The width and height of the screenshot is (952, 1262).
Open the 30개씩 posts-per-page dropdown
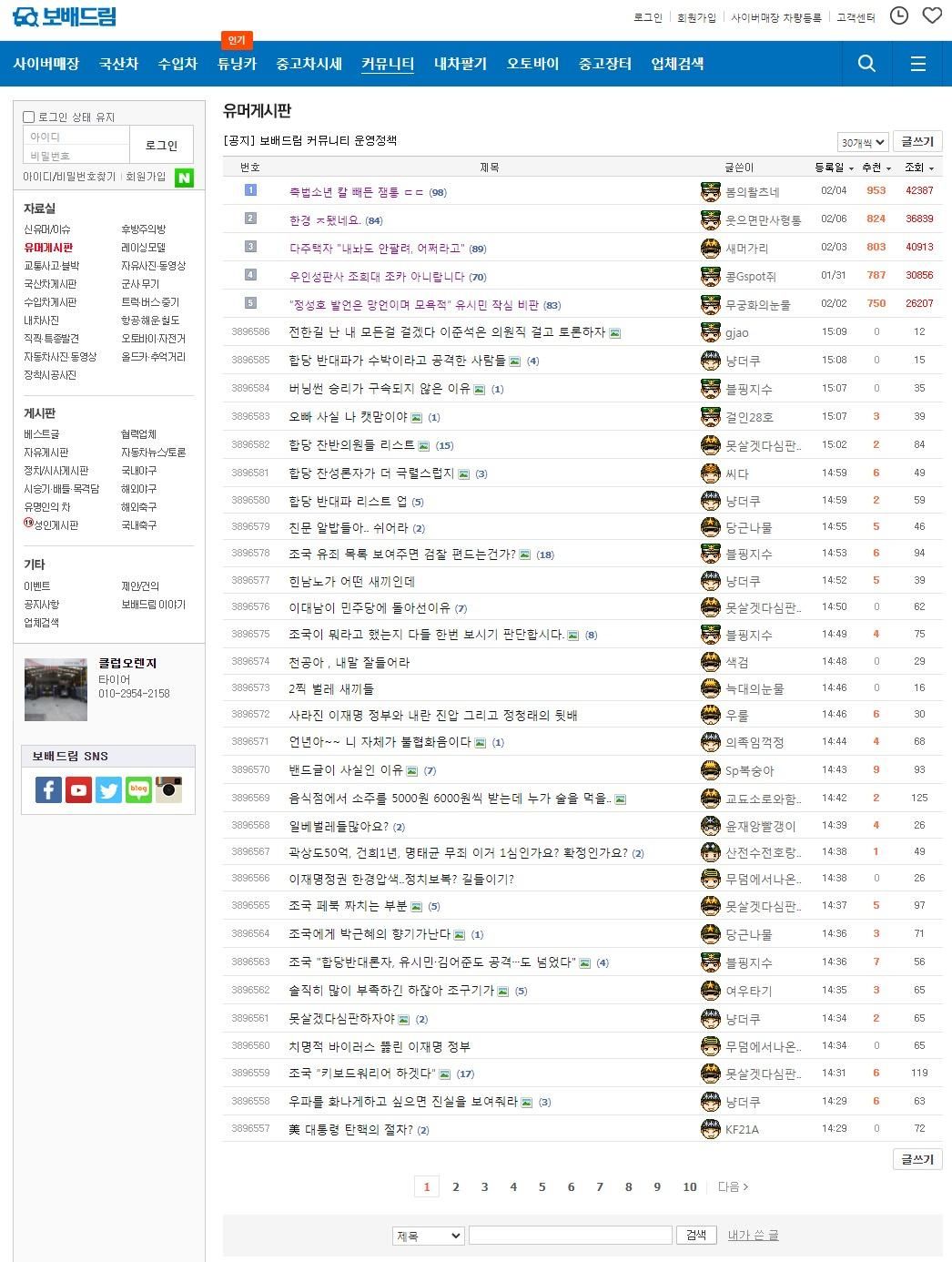862,142
